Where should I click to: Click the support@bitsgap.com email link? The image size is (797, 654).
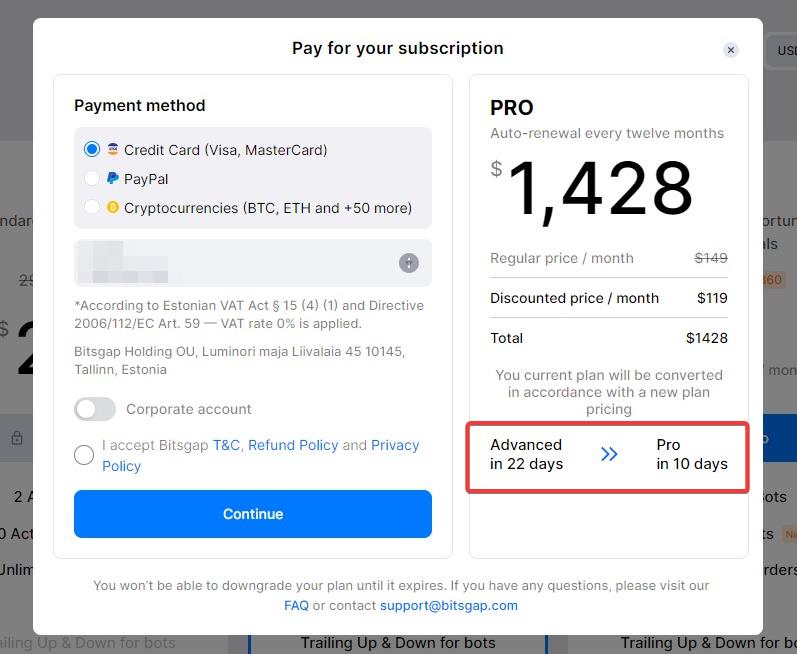449,605
